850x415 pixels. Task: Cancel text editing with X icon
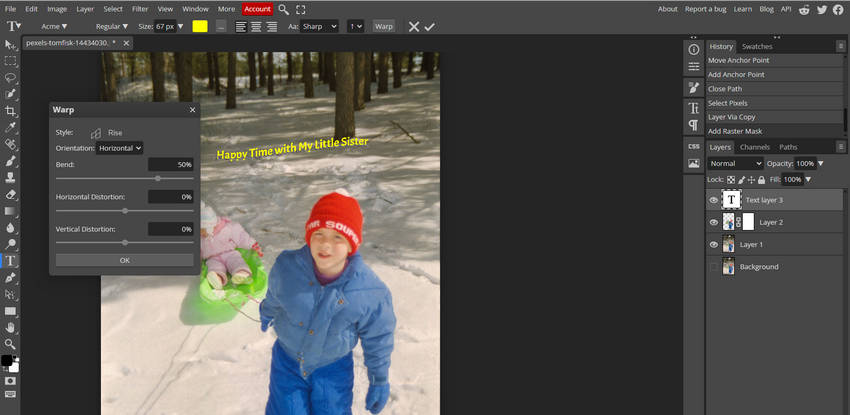click(x=414, y=27)
